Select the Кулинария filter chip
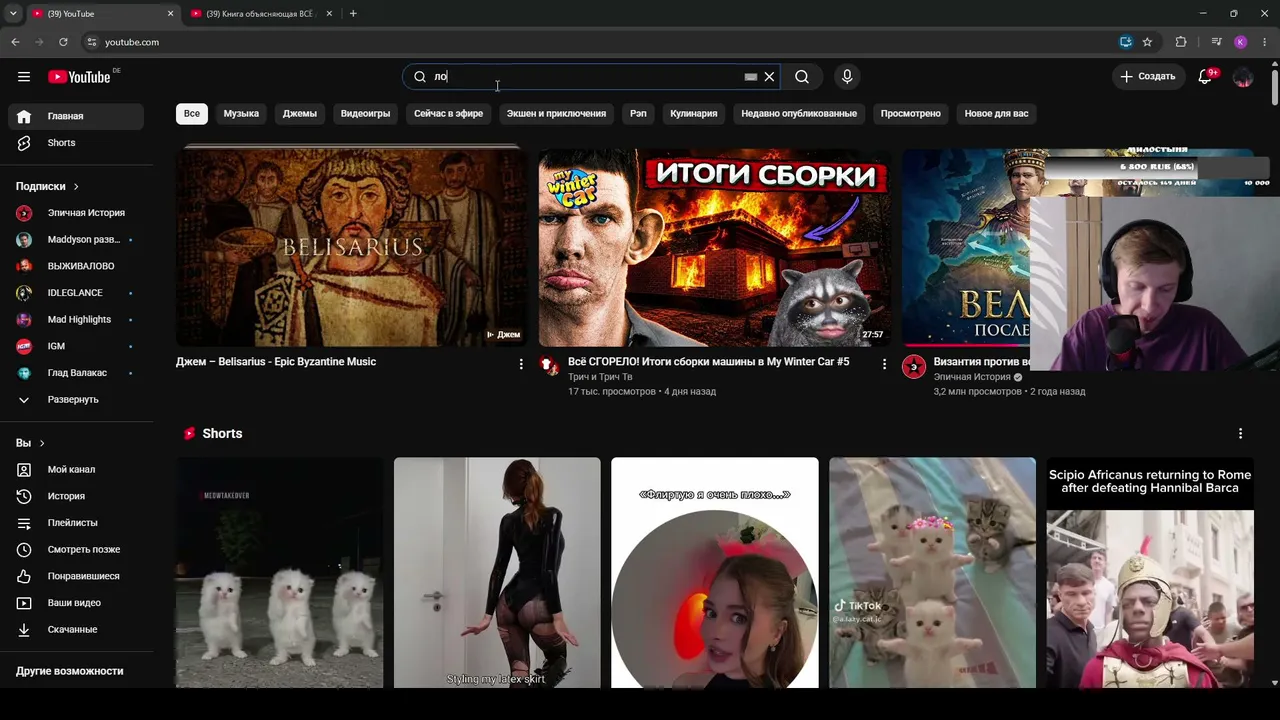This screenshot has height=720, width=1280. pyautogui.click(x=694, y=114)
